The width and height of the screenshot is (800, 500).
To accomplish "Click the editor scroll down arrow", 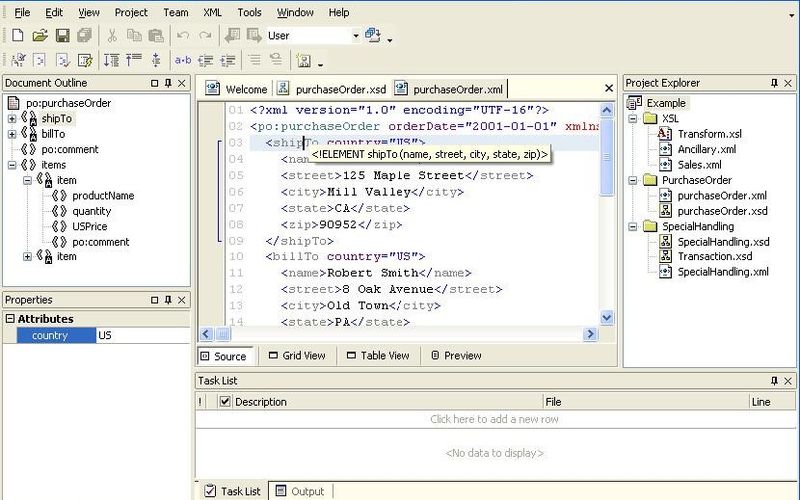I will click(x=607, y=318).
